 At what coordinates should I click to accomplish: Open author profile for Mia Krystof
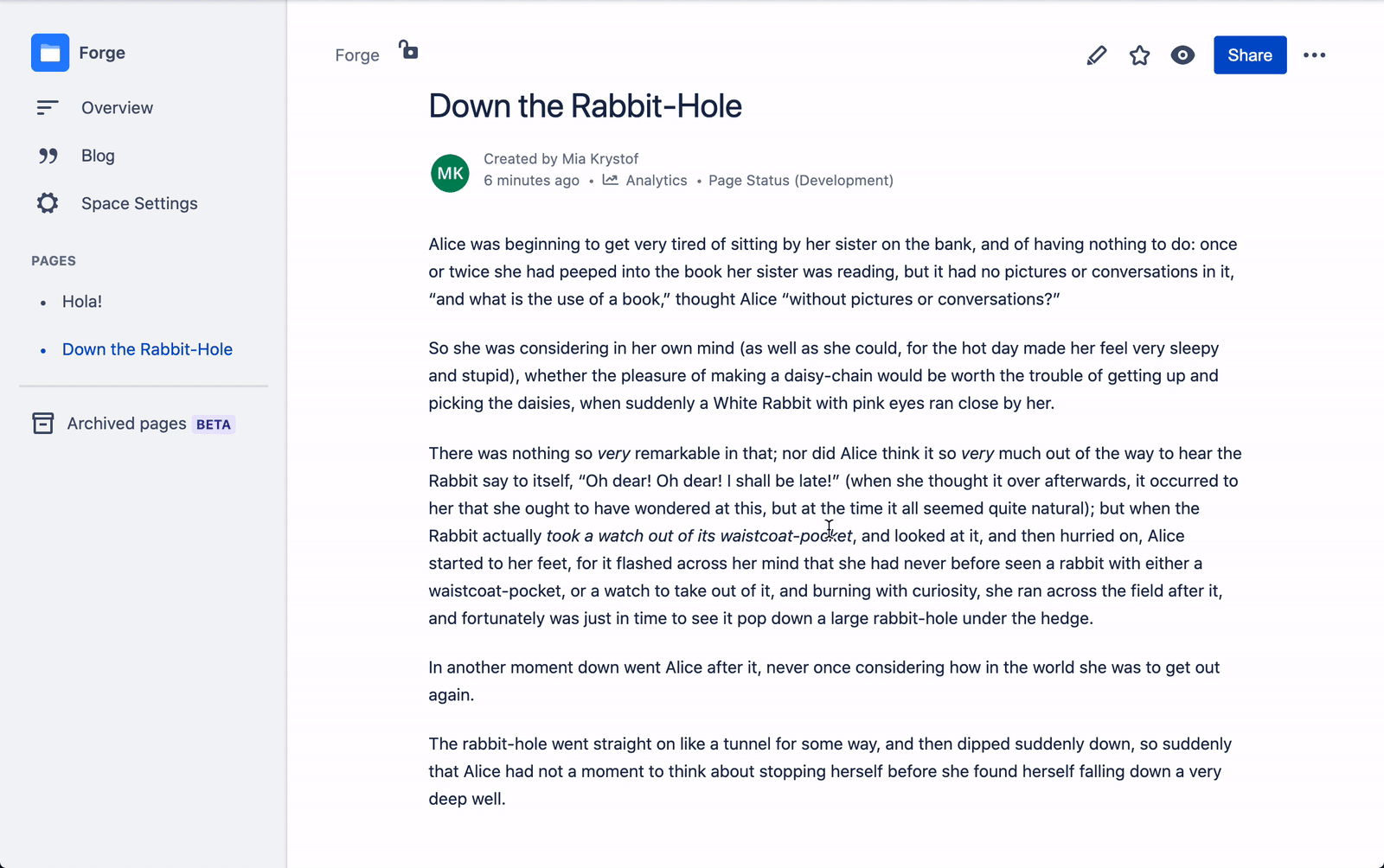point(599,158)
